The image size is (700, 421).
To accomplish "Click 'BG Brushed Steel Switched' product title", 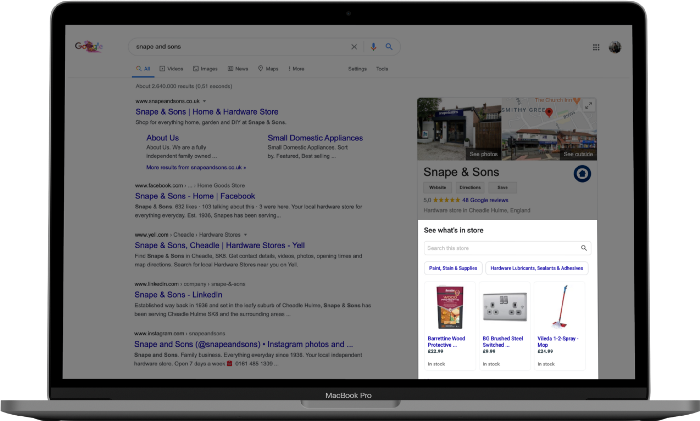I will coord(503,342).
